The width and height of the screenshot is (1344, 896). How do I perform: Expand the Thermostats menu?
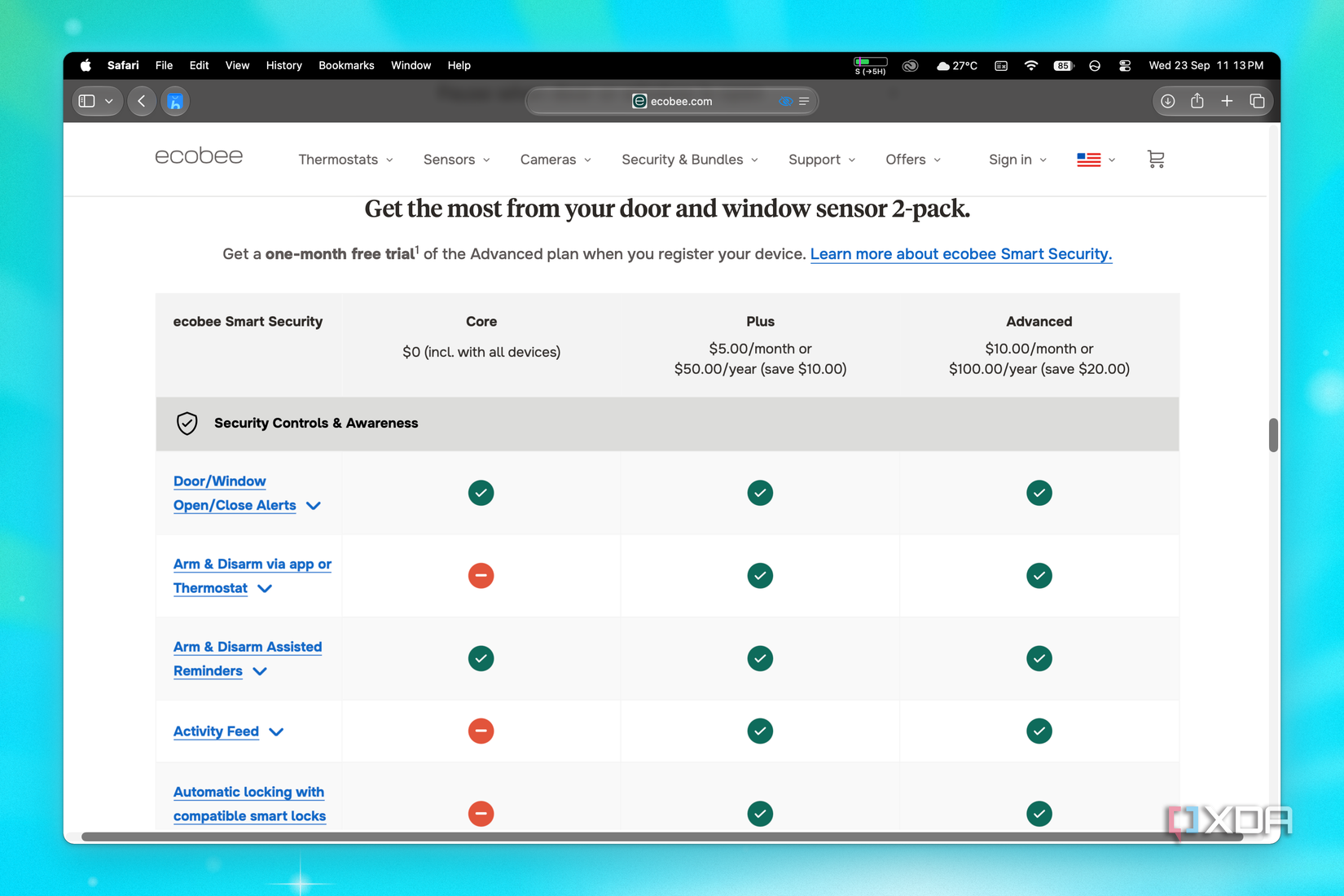tap(345, 160)
